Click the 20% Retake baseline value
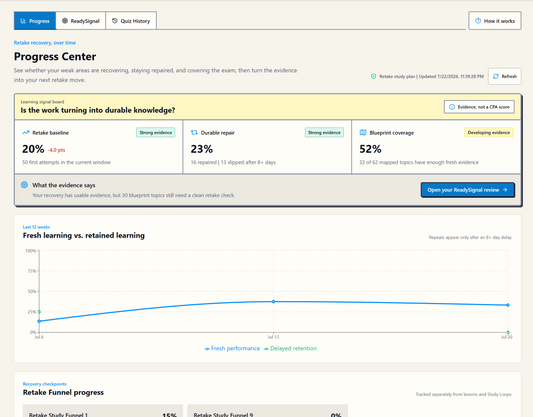The width and height of the screenshot is (533, 417). click(33, 149)
